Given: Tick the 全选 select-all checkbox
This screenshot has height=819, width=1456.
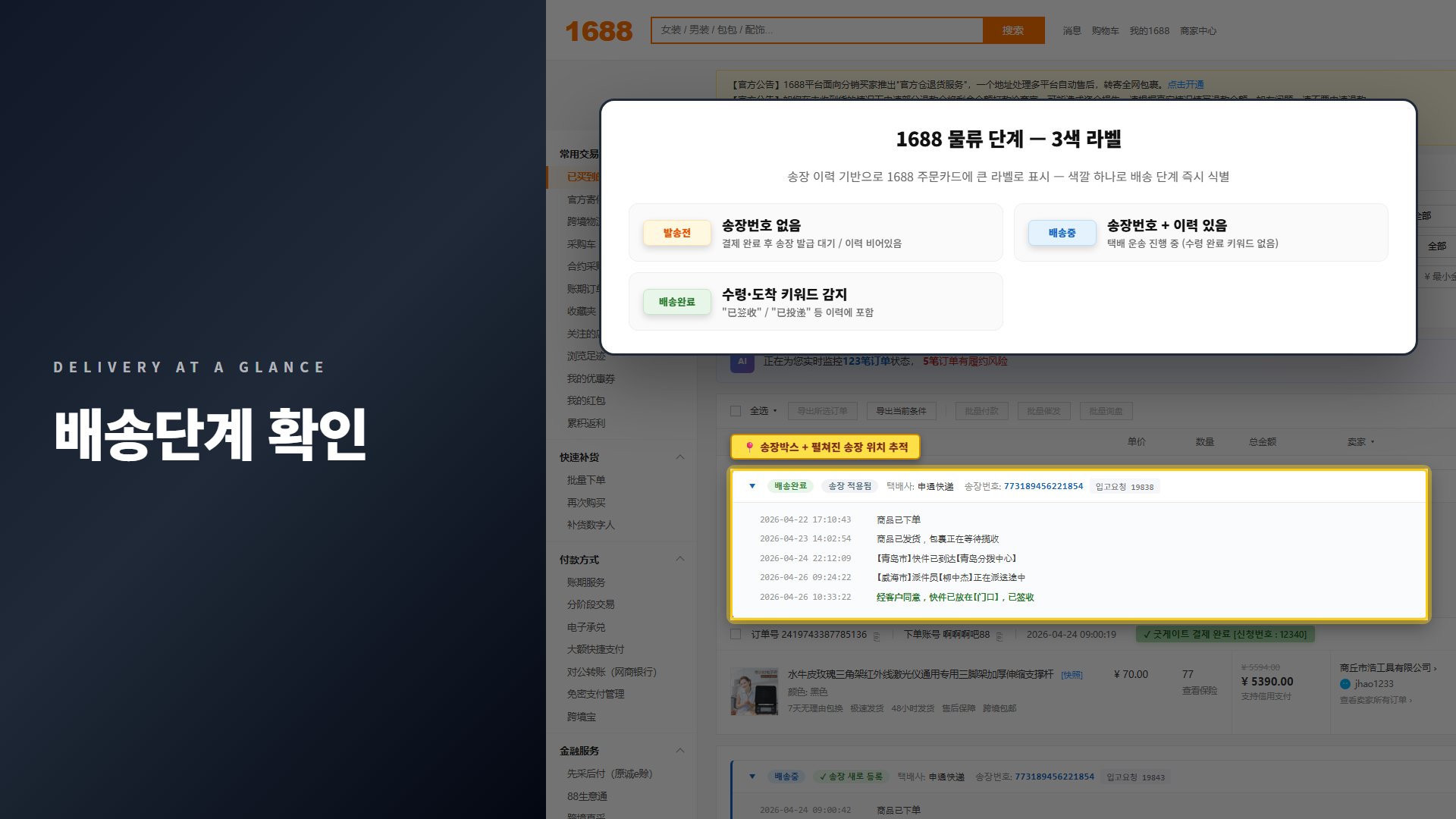Looking at the screenshot, I should pyautogui.click(x=736, y=411).
